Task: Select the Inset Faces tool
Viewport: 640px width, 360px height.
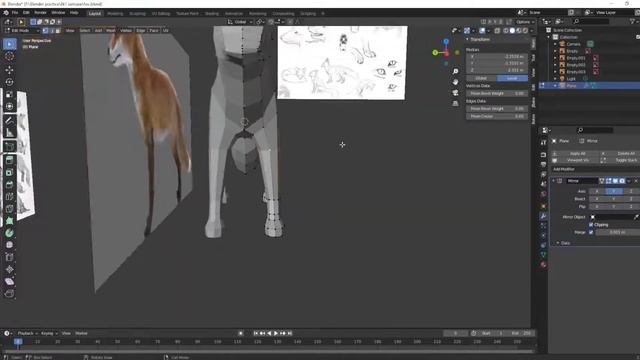Action: coord(10,173)
